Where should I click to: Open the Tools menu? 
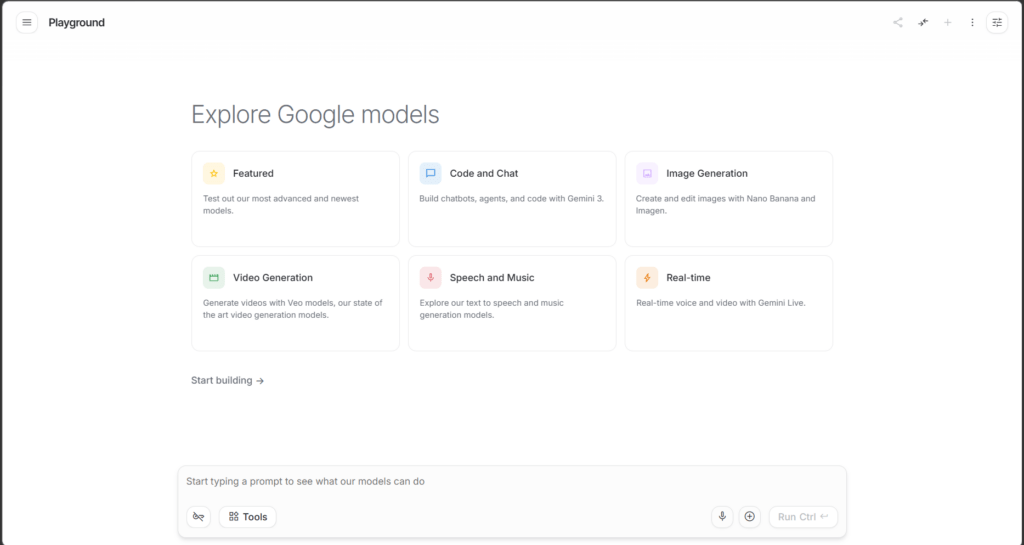coord(248,517)
